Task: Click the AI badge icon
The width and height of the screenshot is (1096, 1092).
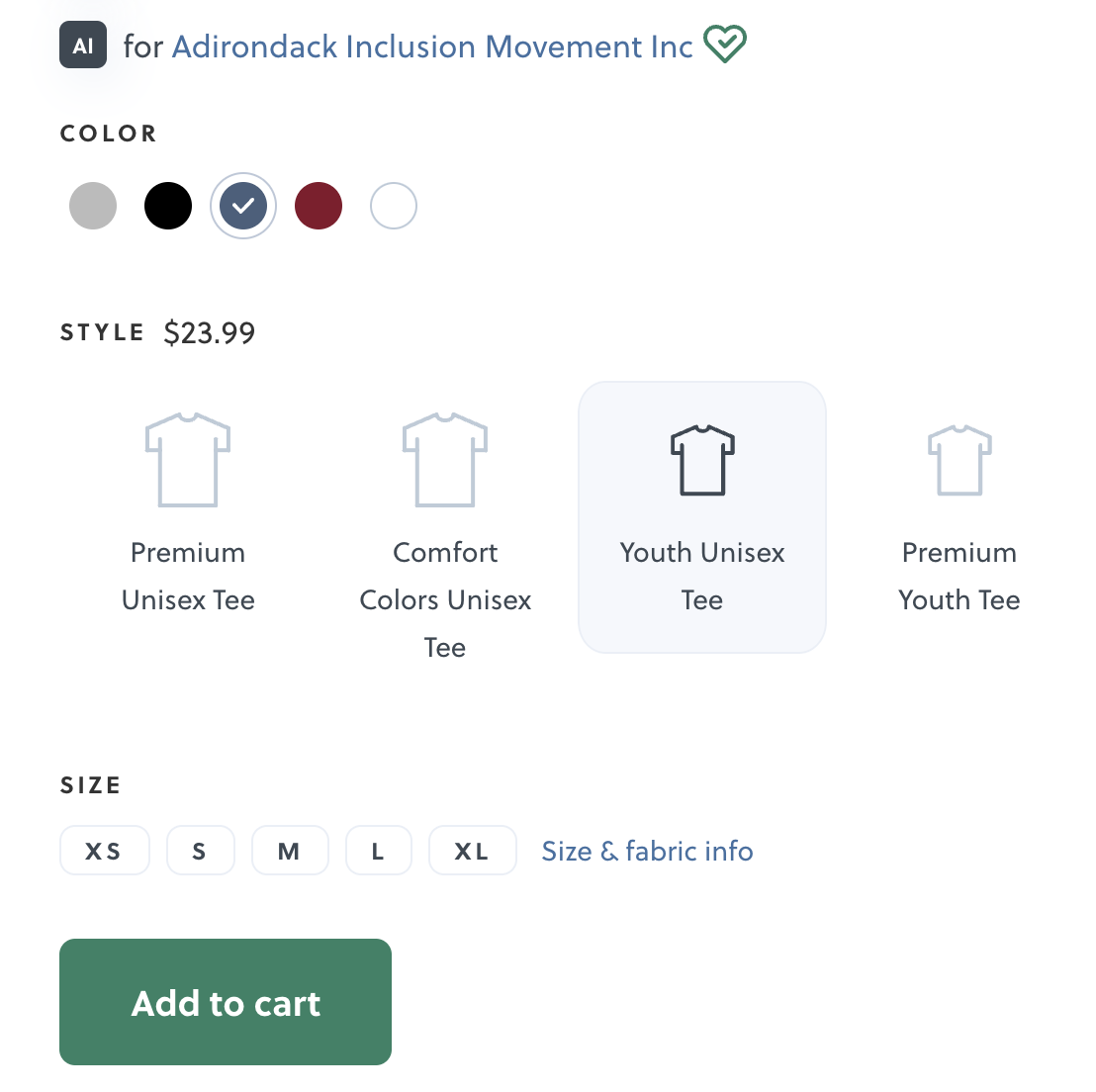Action: (x=83, y=45)
